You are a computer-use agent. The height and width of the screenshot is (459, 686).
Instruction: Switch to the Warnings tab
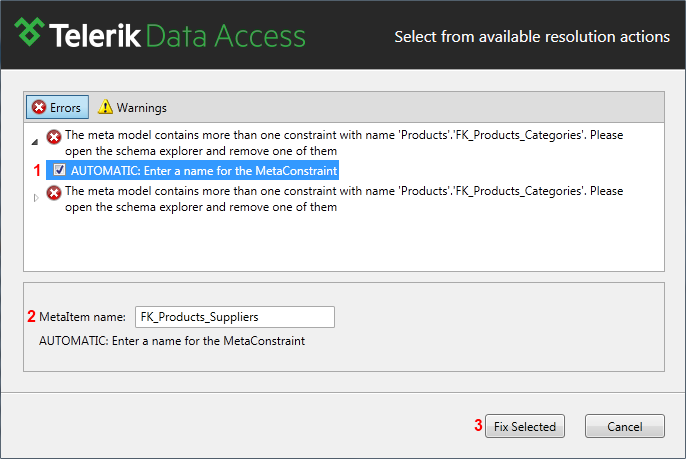(x=132, y=107)
